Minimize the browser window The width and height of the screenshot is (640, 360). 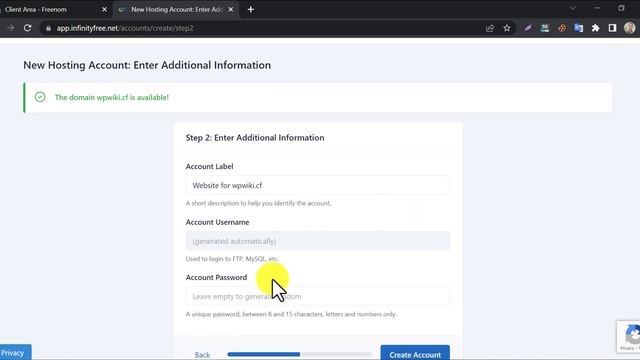597,8
